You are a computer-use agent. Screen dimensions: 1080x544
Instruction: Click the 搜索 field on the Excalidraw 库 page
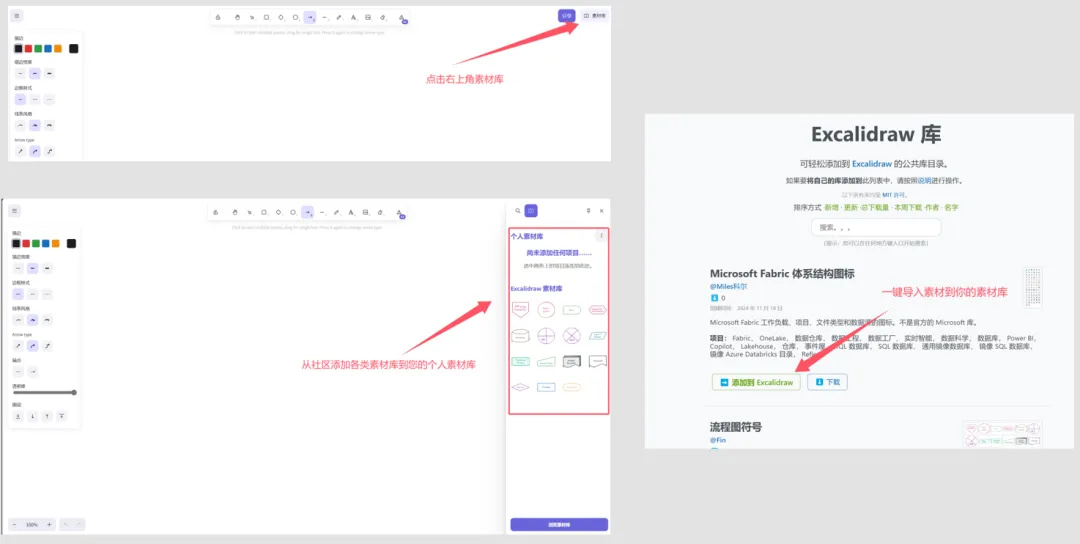pyautogui.click(x=875, y=227)
